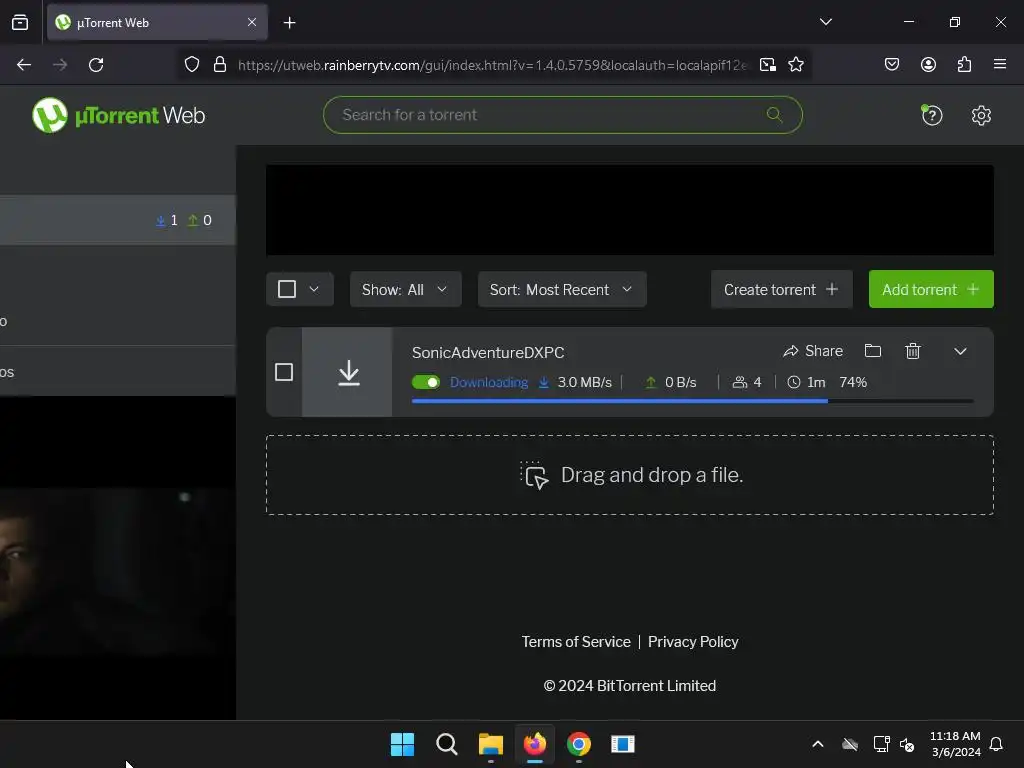Click the green Add torrent button
This screenshot has height=768, width=1024.
click(931, 289)
